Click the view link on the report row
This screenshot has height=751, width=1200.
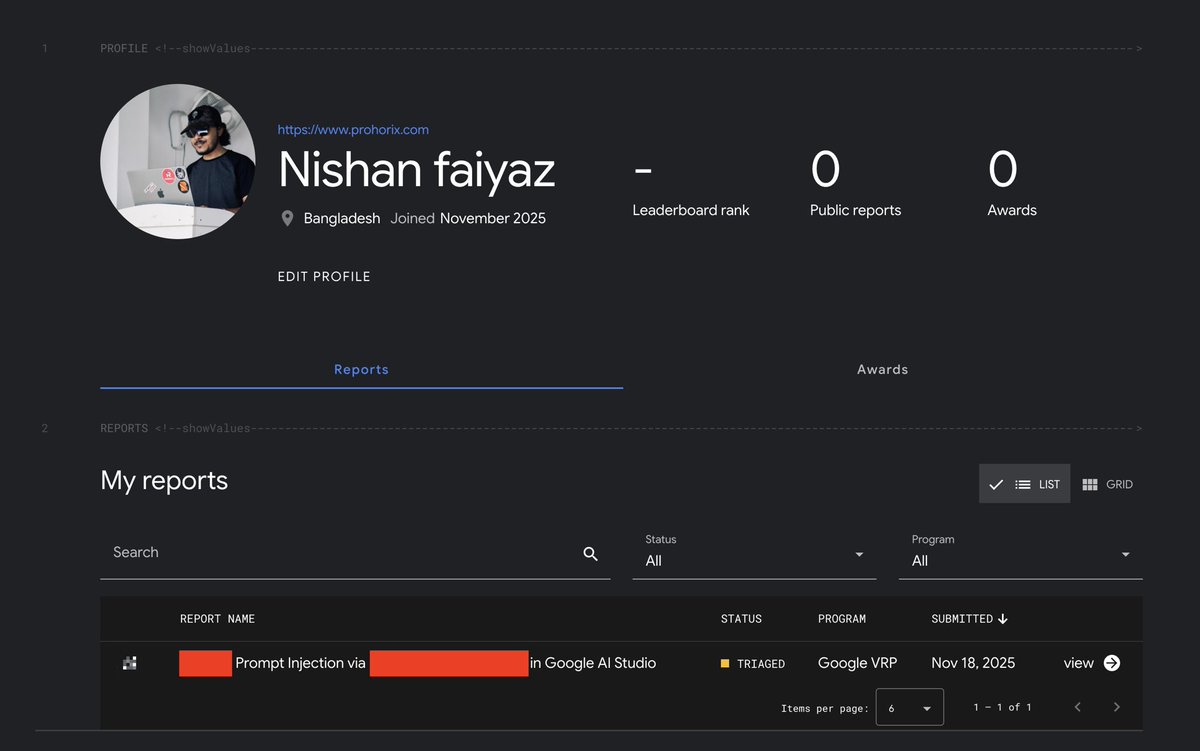1079,662
